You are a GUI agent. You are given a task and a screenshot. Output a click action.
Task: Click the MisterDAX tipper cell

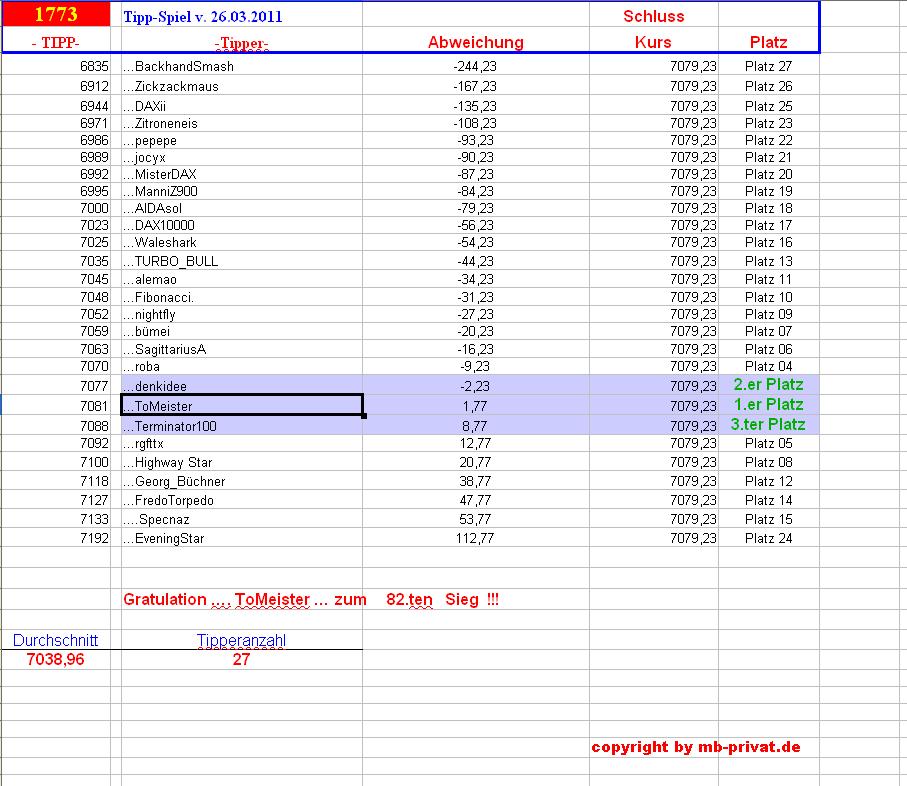[242, 174]
